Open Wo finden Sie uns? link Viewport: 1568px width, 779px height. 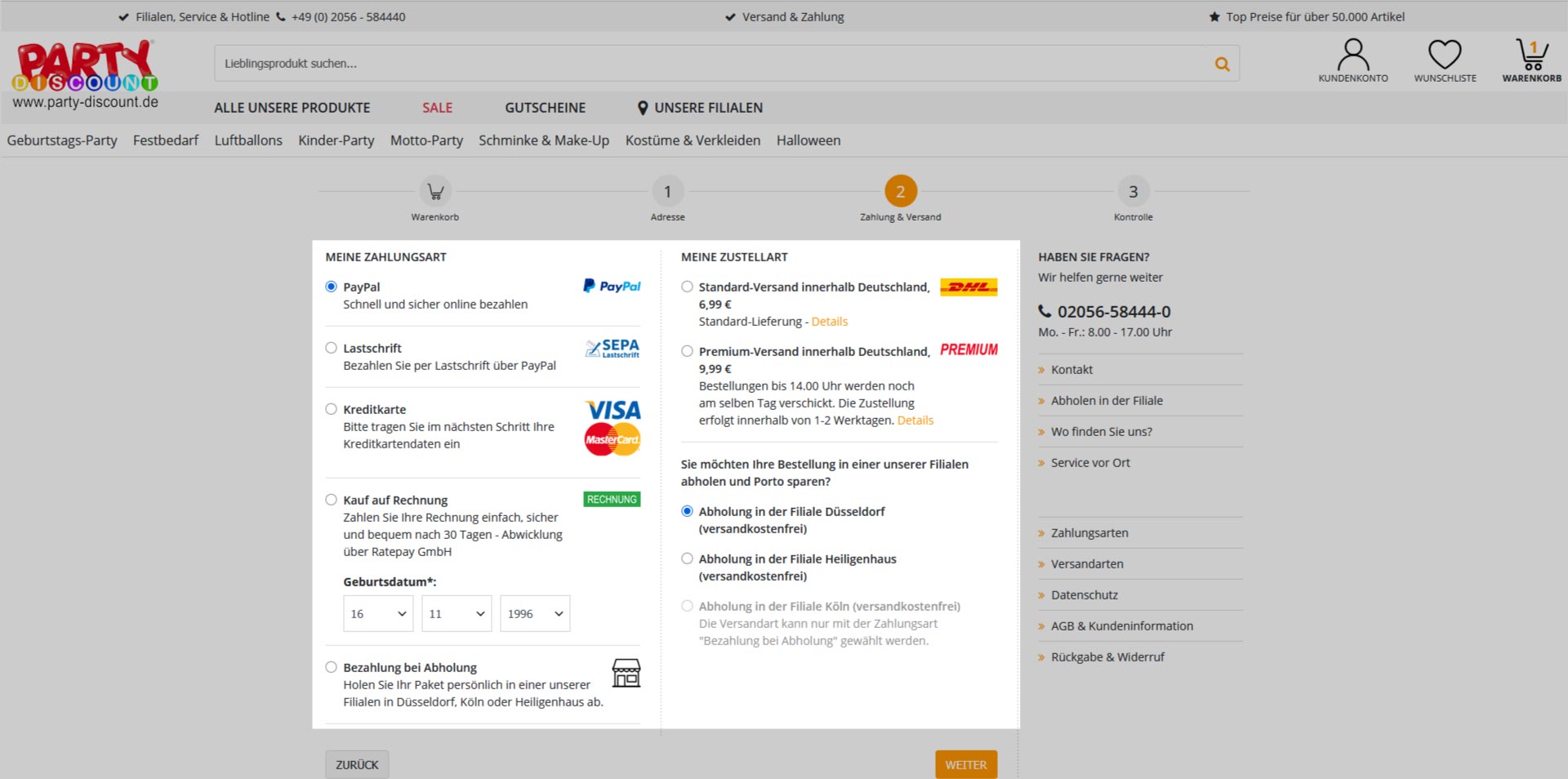click(1102, 431)
